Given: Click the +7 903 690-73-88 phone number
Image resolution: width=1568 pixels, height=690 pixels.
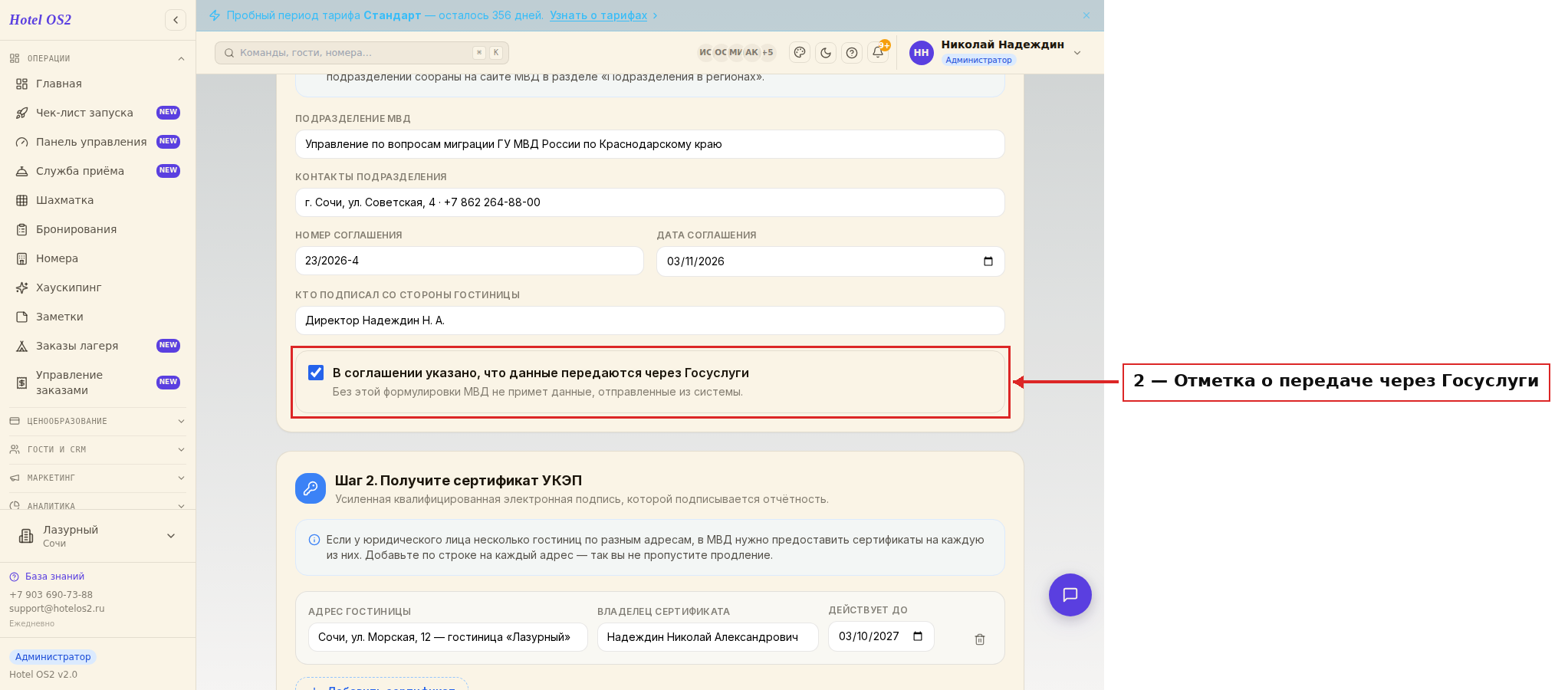Looking at the screenshot, I should [x=51, y=595].
